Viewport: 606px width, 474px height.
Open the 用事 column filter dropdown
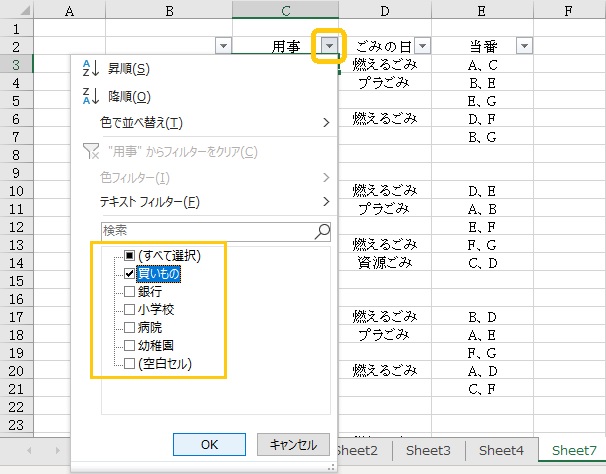[x=329, y=46]
